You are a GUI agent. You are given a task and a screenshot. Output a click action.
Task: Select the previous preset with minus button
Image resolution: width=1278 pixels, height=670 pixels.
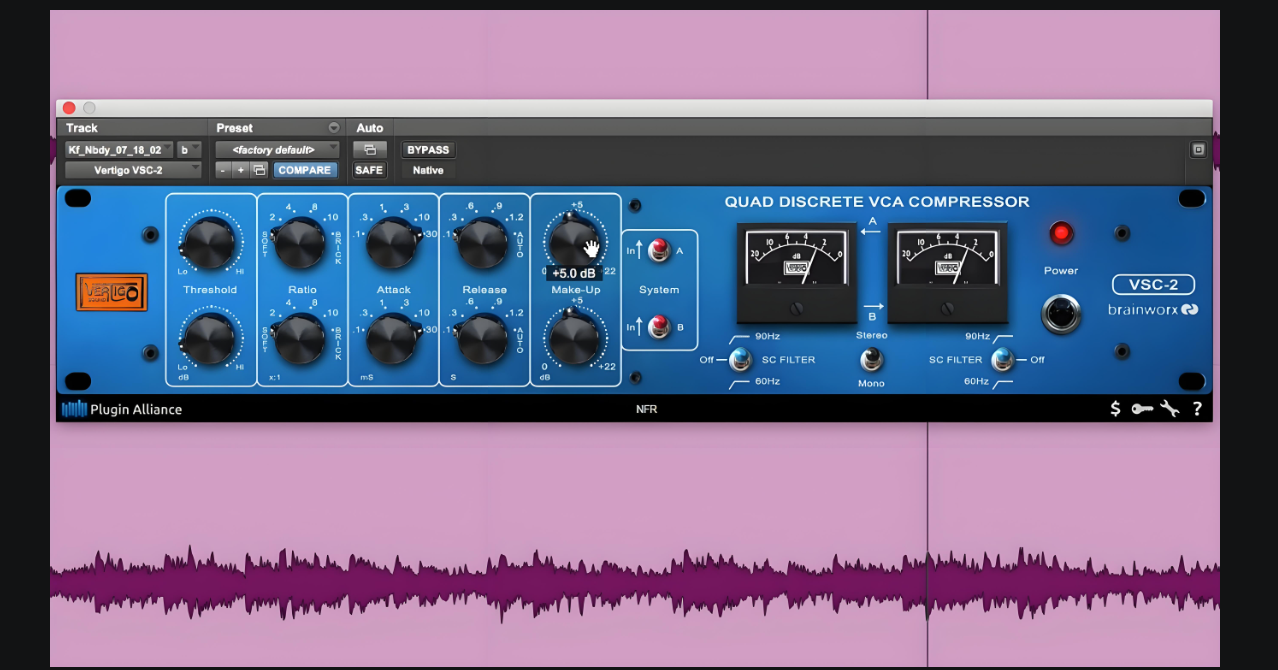(222, 170)
